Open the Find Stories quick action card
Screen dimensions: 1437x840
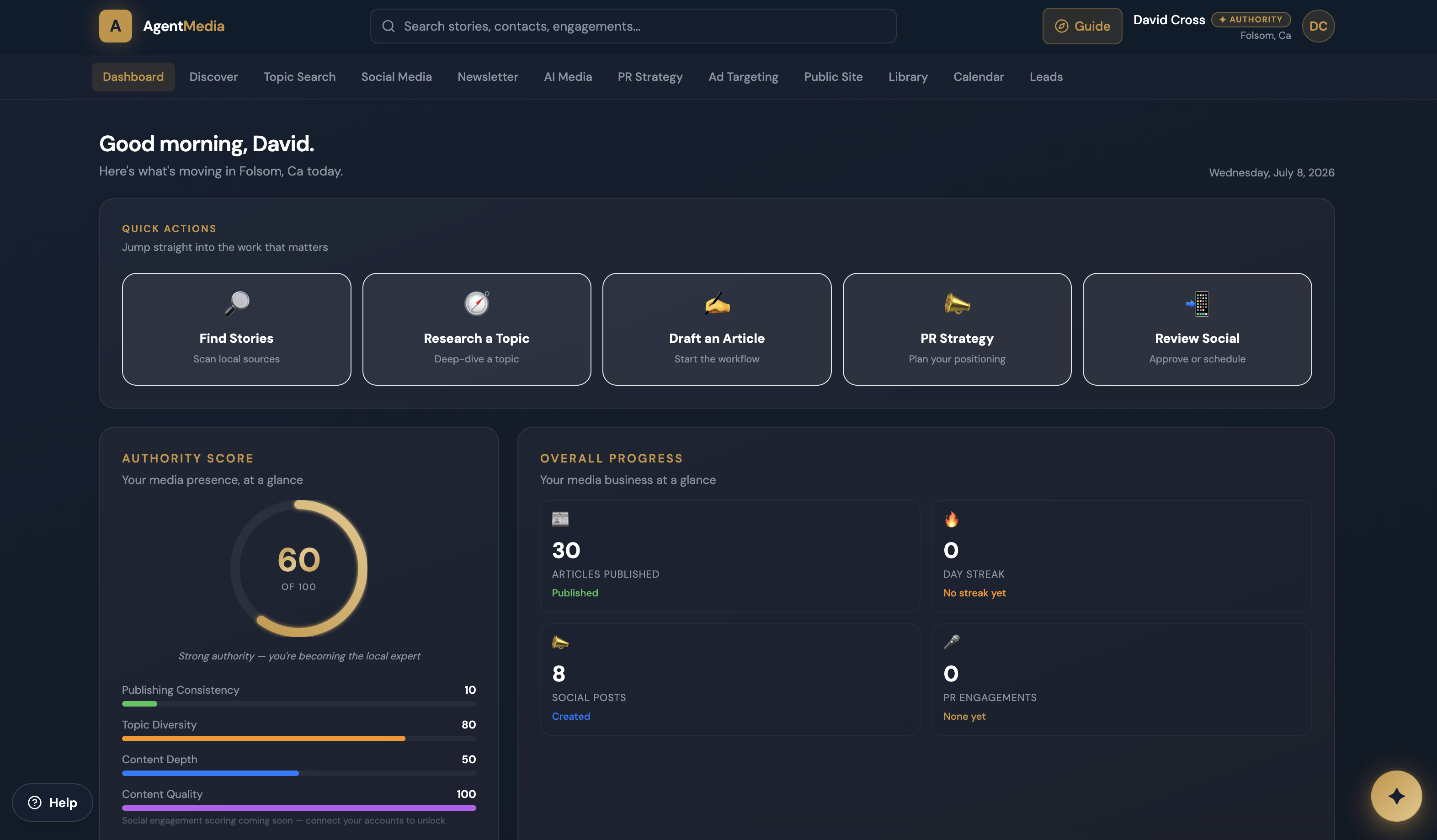point(237,329)
